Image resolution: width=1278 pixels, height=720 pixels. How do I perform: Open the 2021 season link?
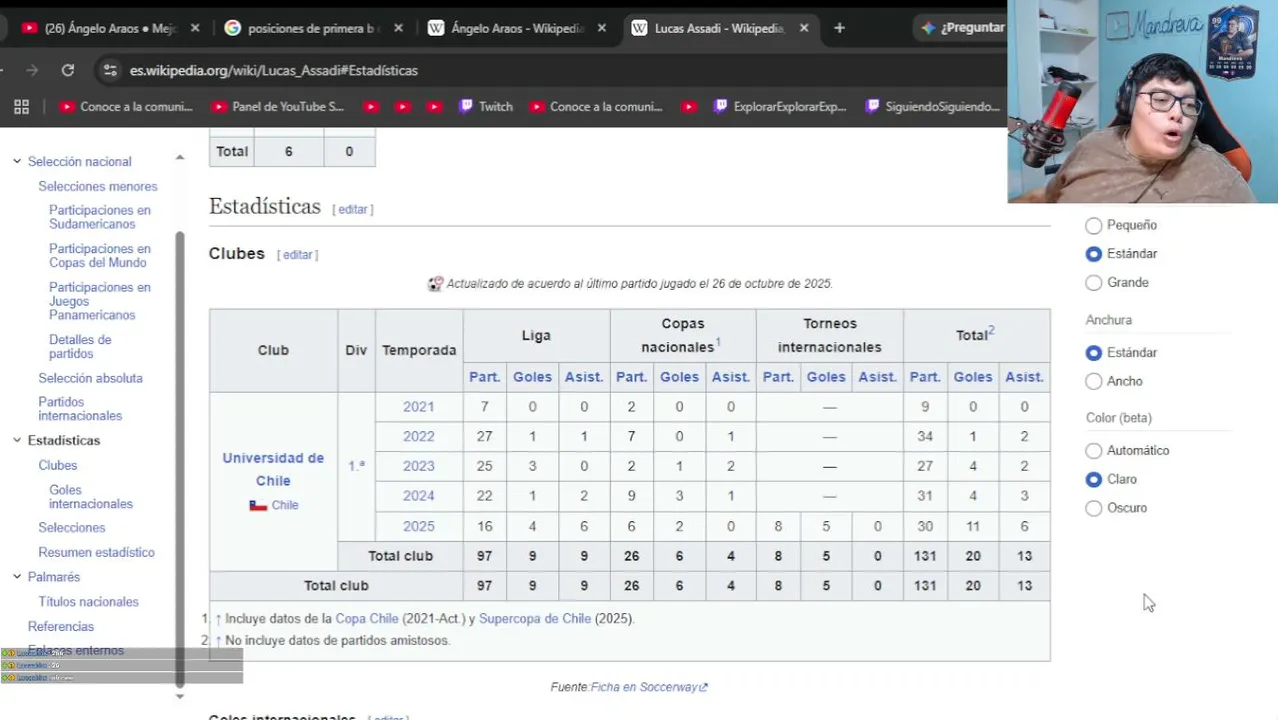[x=418, y=407]
